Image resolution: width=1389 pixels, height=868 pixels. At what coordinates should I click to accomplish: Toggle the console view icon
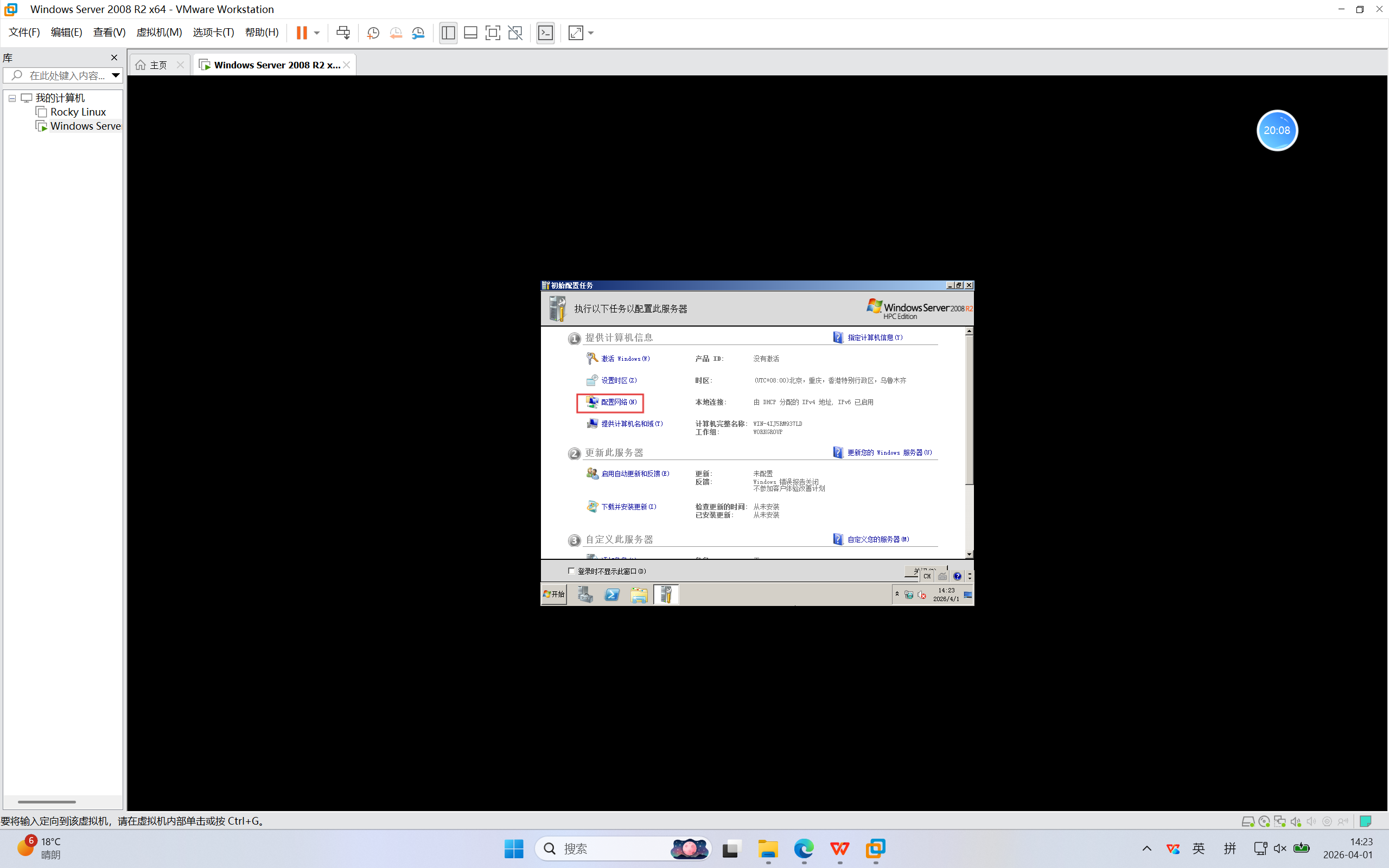tap(545, 33)
